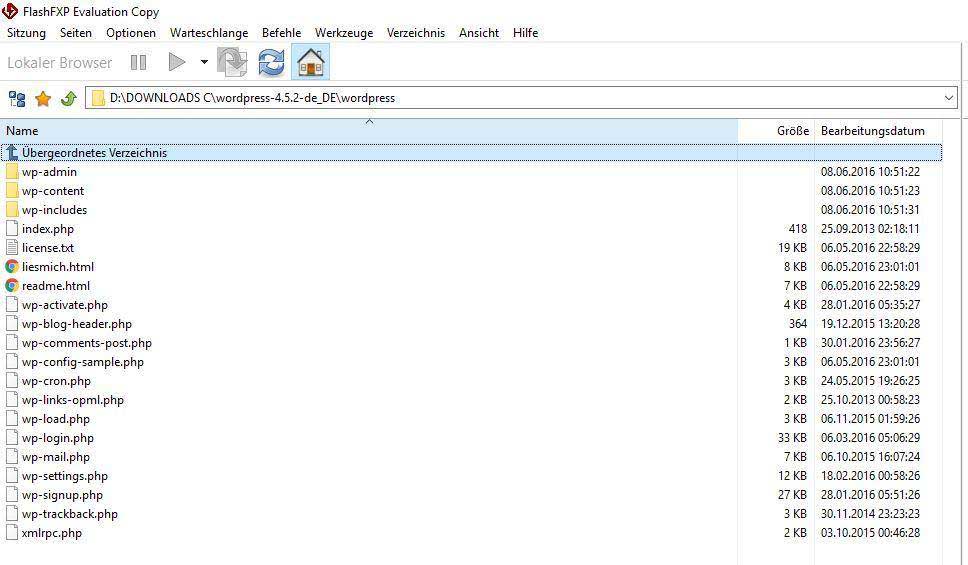
Task: Expand the path dropdown chevron
Action: 949,98
